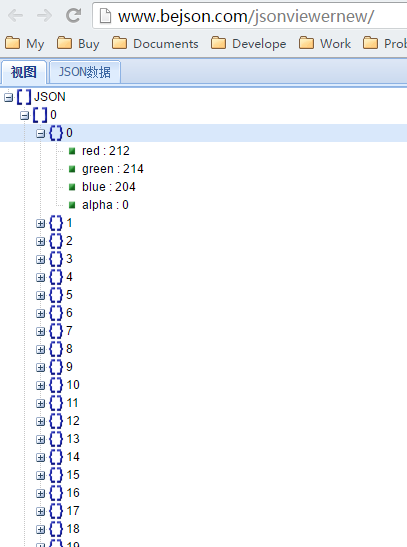Click the address bar with bejson URL

tap(249, 16)
